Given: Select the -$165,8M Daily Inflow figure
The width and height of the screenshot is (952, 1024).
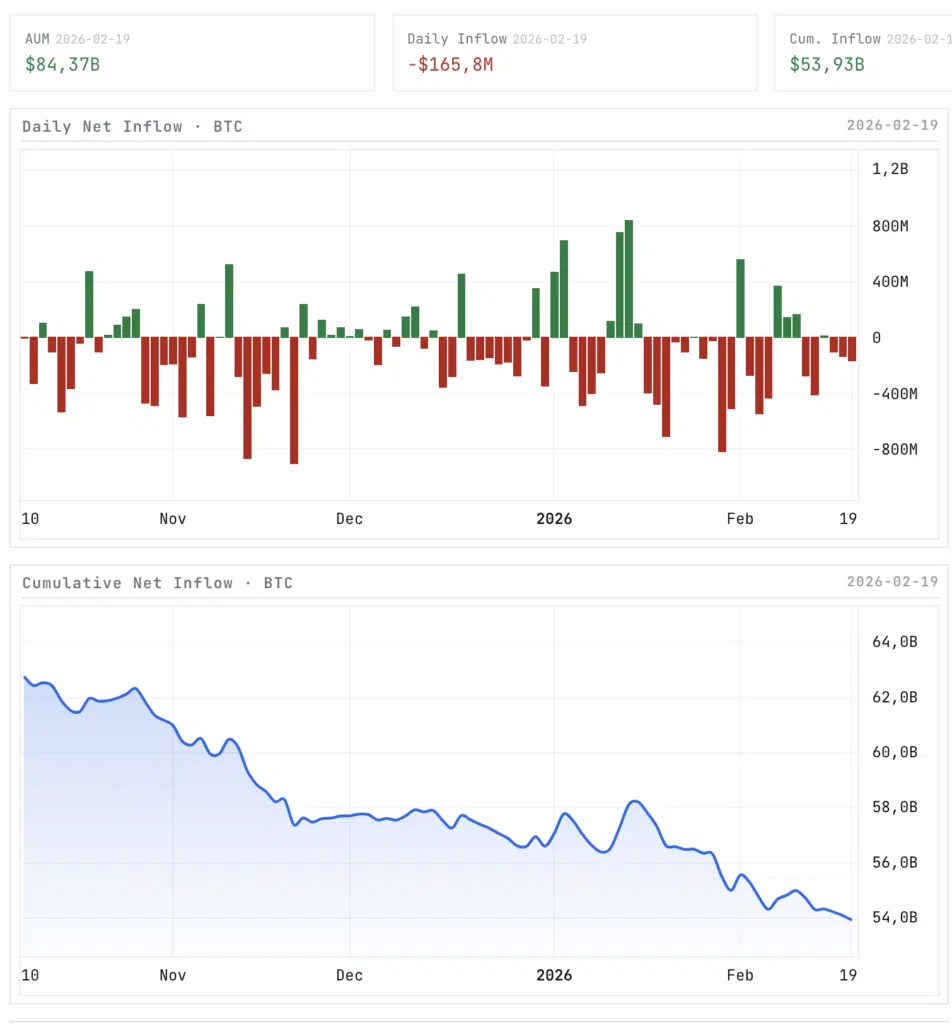Looking at the screenshot, I should tap(452, 64).
